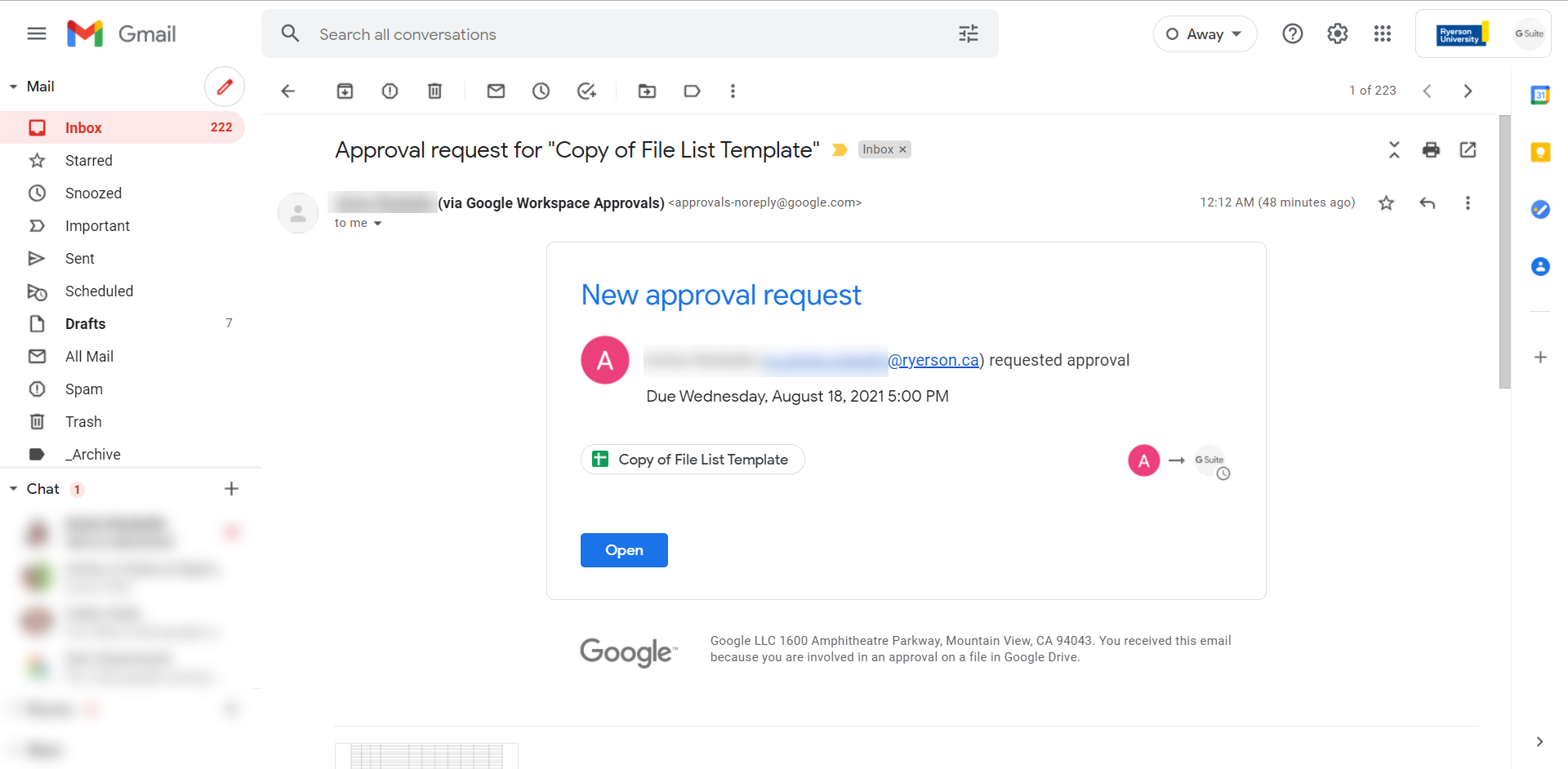Open the email in a new window
Image resolution: width=1568 pixels, height=769 pixels.
click(x=1468, y=149)
